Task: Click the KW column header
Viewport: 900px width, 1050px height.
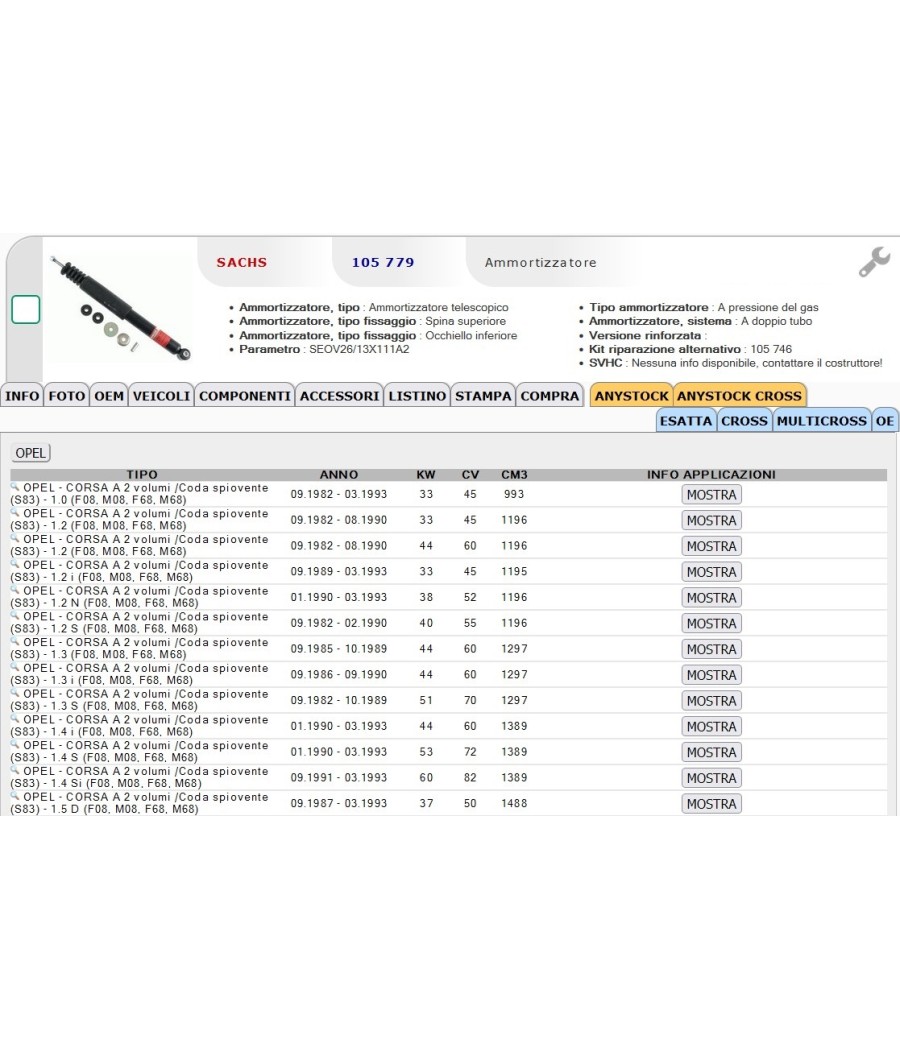Action: (x=426, y=474)
